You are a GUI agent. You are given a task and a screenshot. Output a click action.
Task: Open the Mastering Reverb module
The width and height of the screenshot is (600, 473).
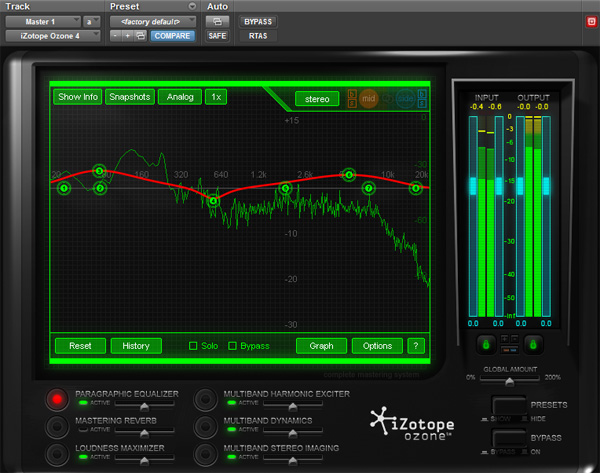pos(57,426)
